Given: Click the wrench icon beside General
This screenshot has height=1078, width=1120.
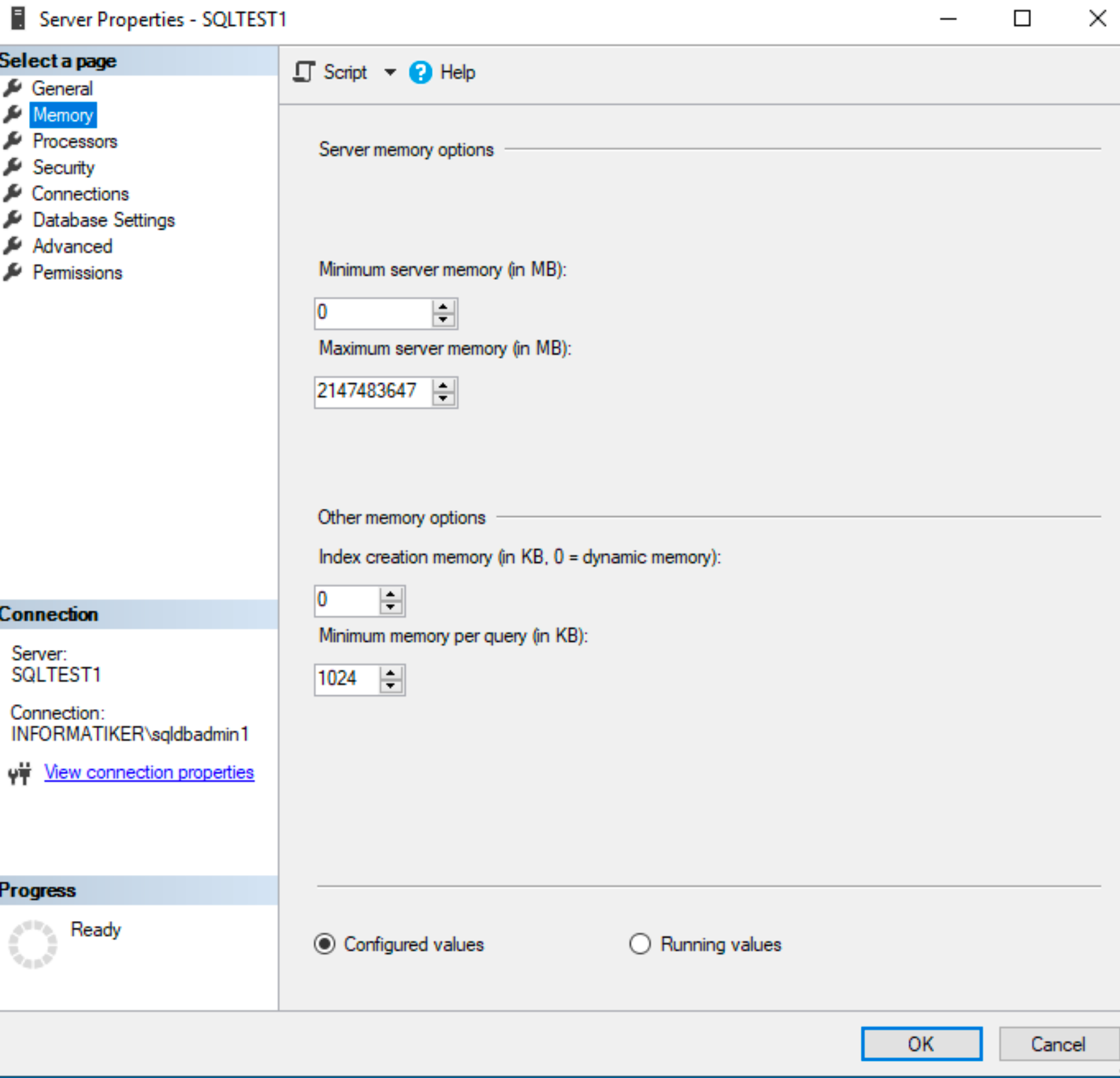Looking at the screenshot, I should (13, 88).
